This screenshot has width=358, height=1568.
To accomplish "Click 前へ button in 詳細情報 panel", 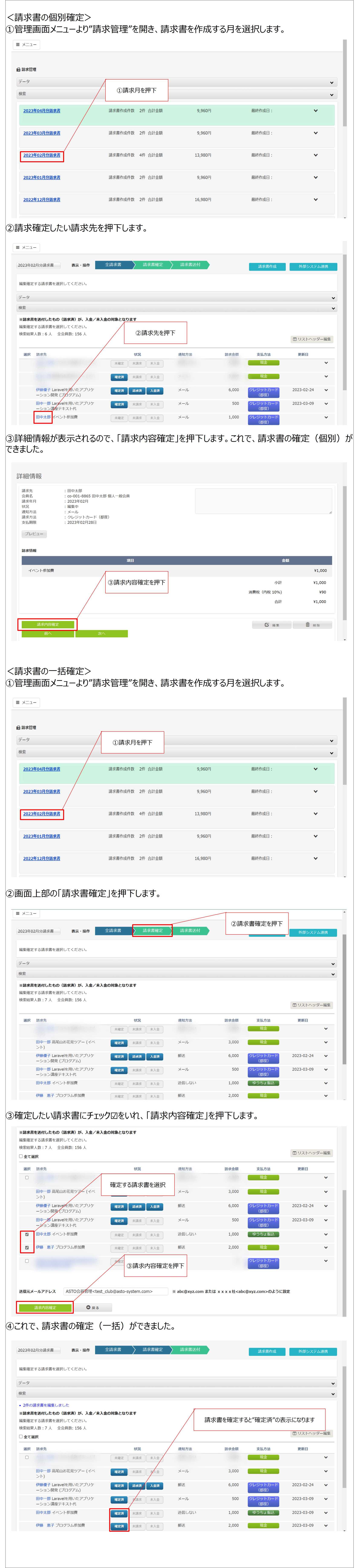I will [48, 634].
